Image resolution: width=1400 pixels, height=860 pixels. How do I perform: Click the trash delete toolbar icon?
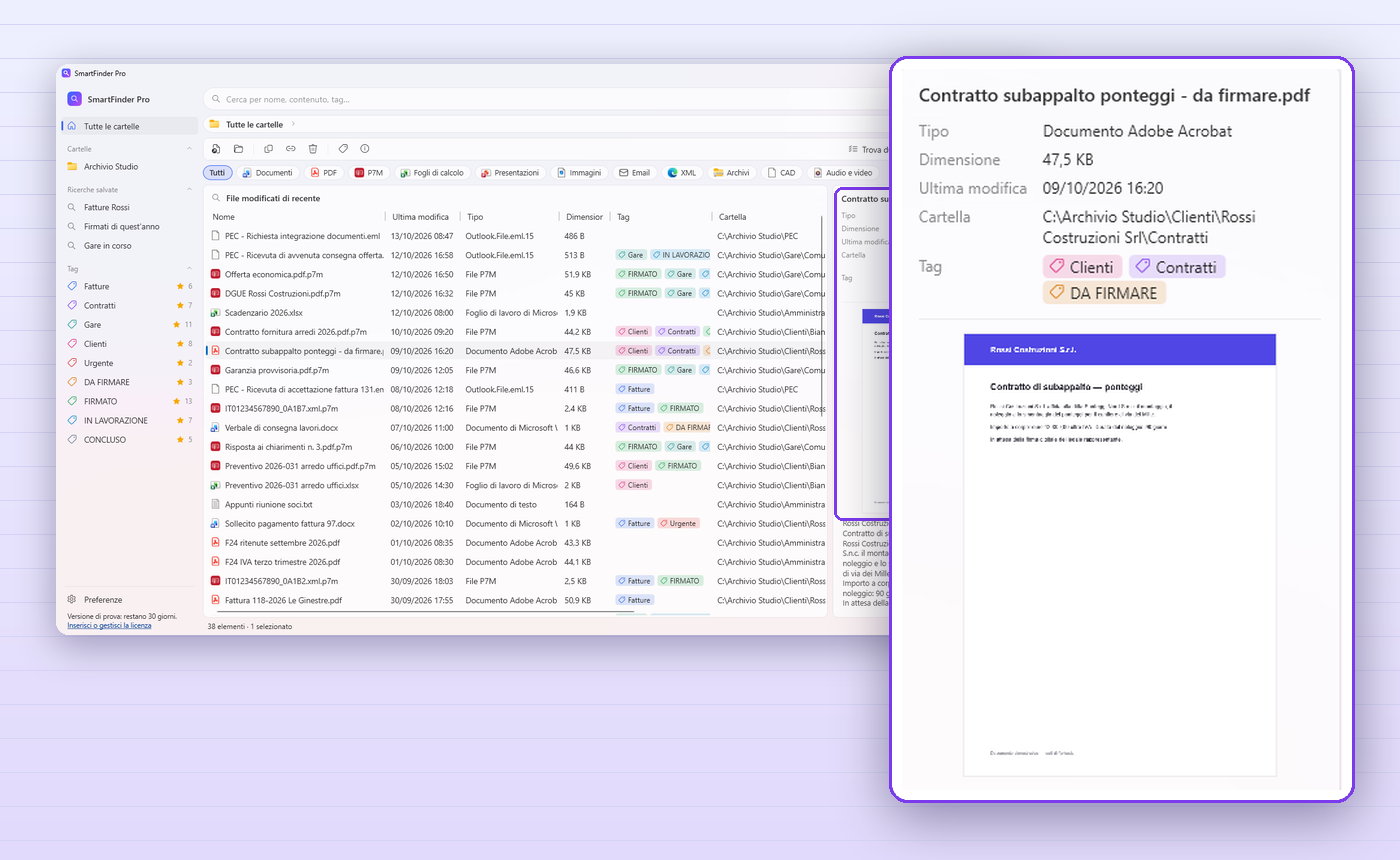tap(313, 148)
